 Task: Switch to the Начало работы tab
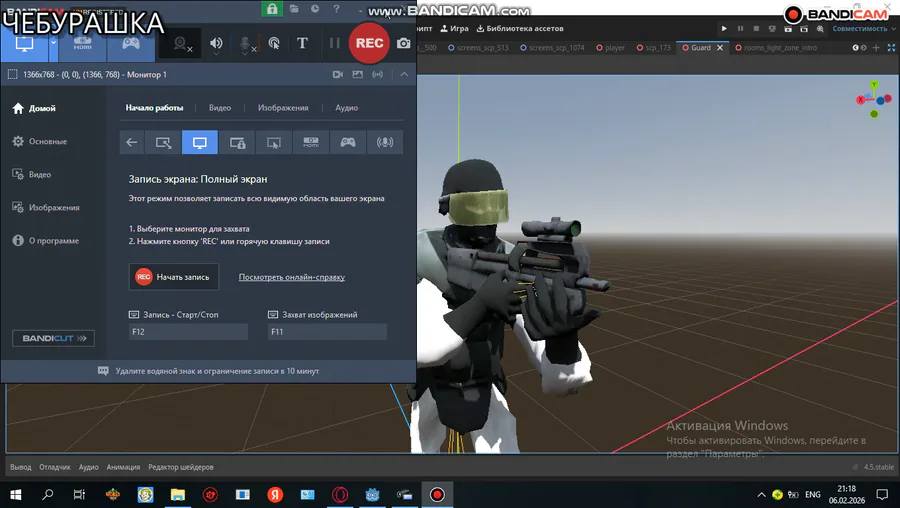[154, 108]
